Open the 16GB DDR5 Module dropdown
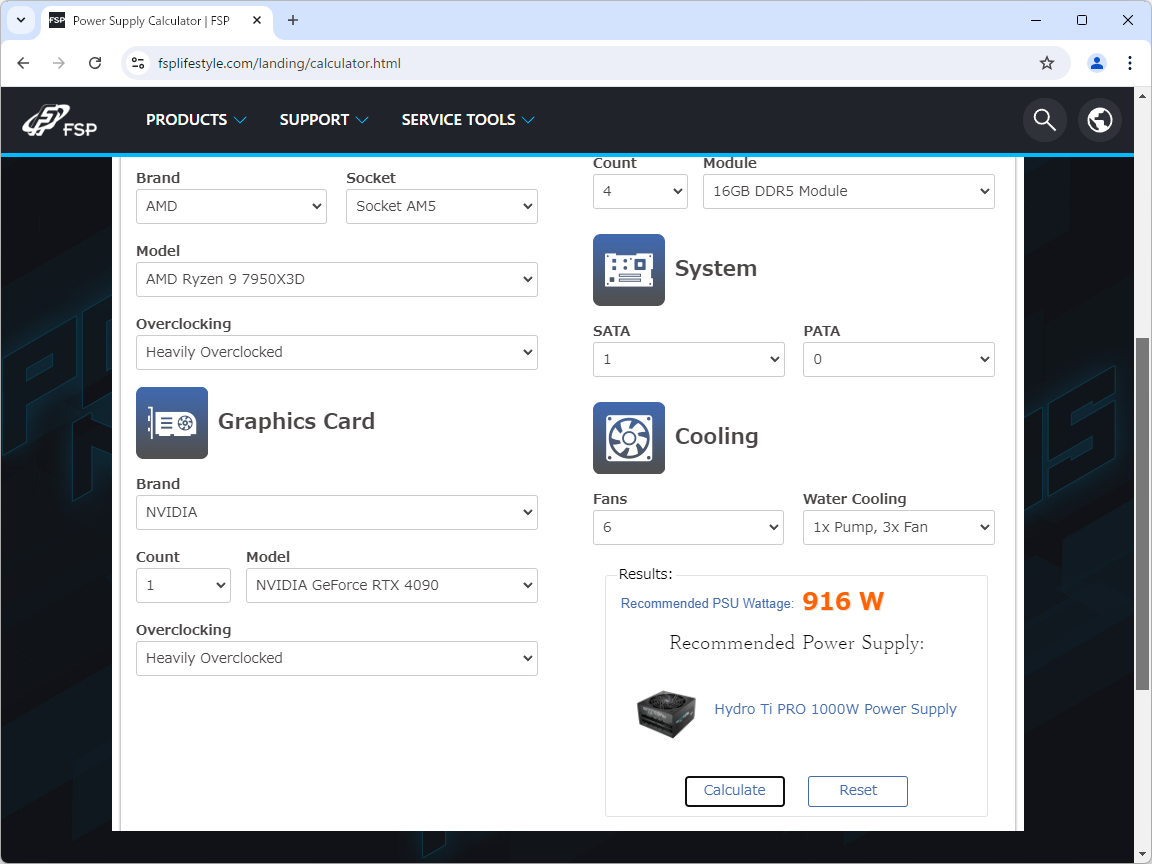 [849, 191]
